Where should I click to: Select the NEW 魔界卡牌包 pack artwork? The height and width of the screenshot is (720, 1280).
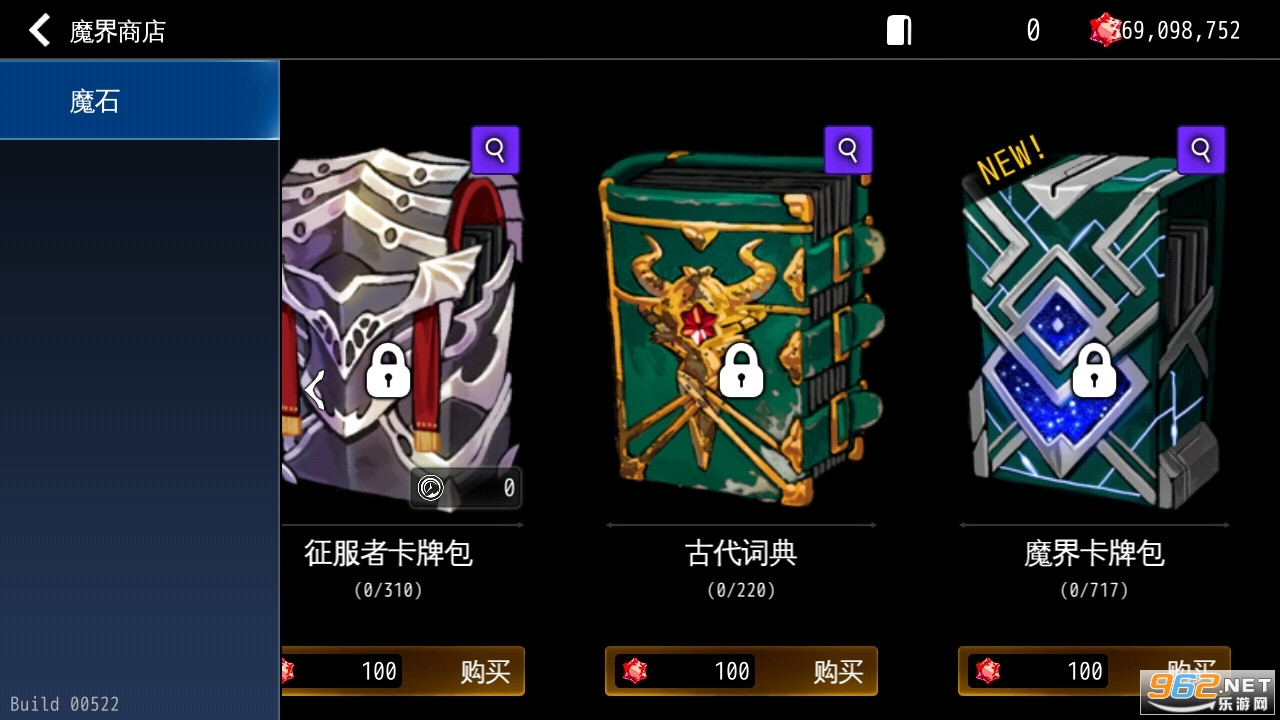1094,328
